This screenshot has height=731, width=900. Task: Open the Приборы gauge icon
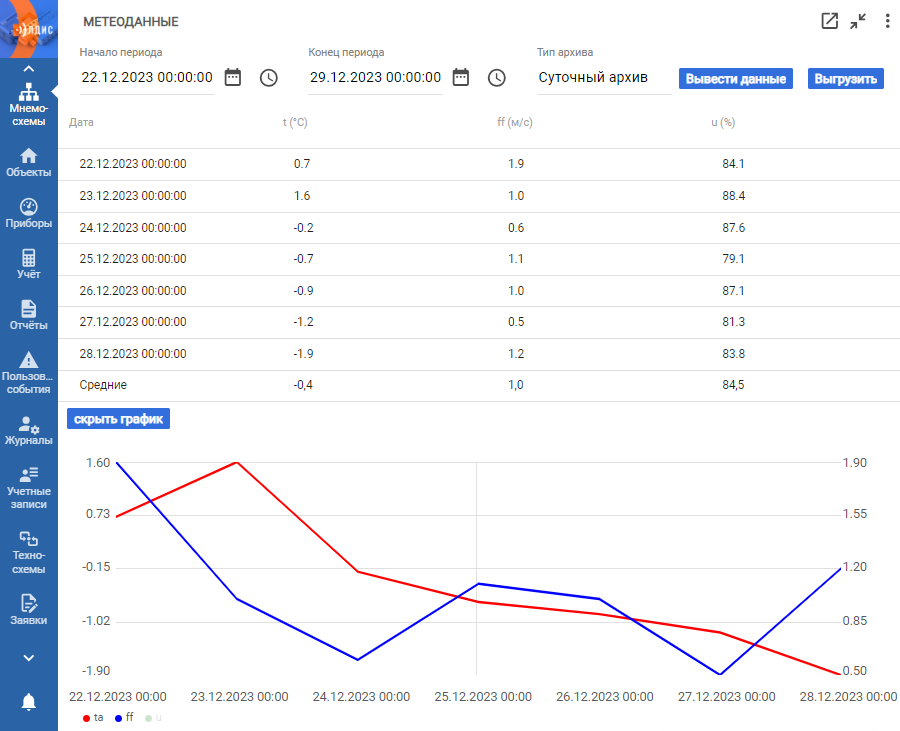tap(29, 206)
